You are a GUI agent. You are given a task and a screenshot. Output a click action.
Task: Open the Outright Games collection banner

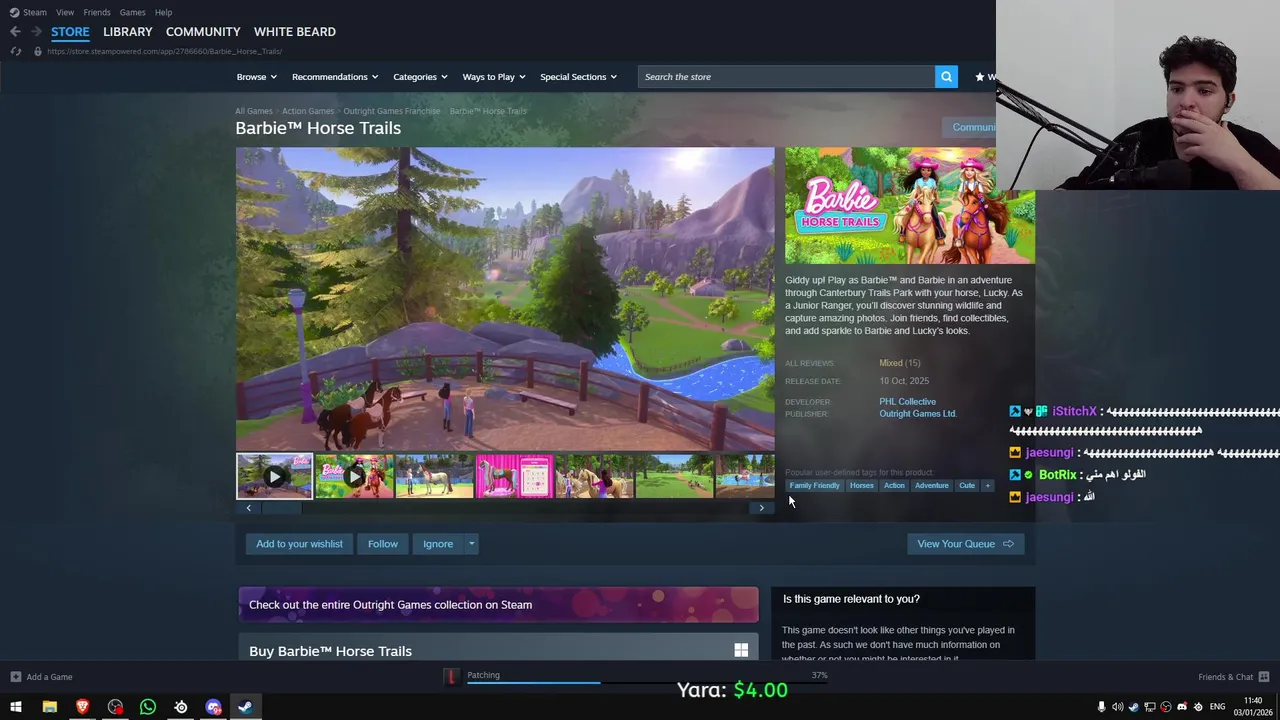point(498,605)
